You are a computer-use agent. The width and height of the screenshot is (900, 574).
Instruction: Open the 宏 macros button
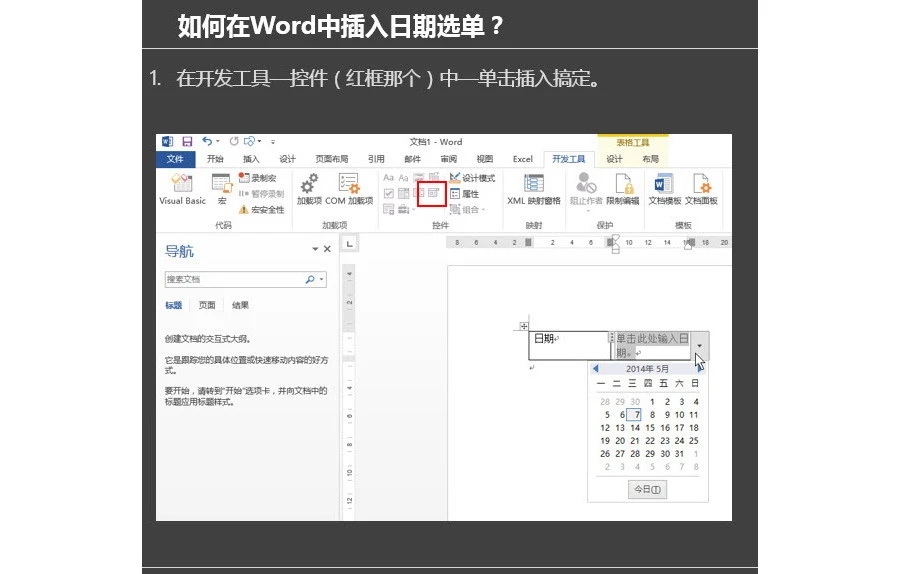tap(222, 189)
